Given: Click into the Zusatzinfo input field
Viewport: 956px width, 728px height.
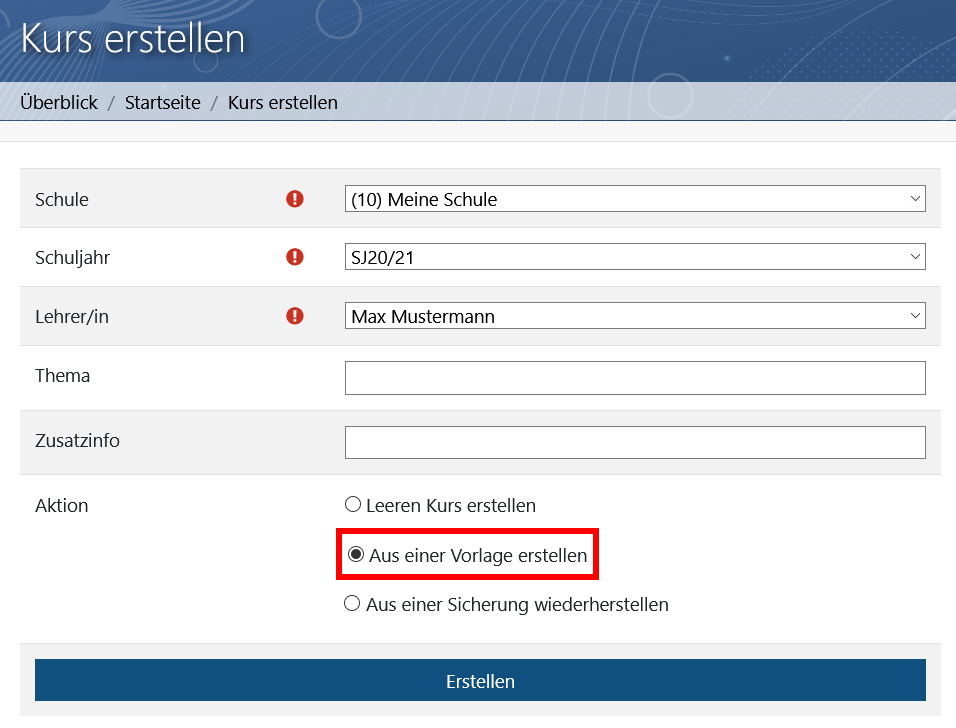Looking at the screenshot, I should 635,441.
